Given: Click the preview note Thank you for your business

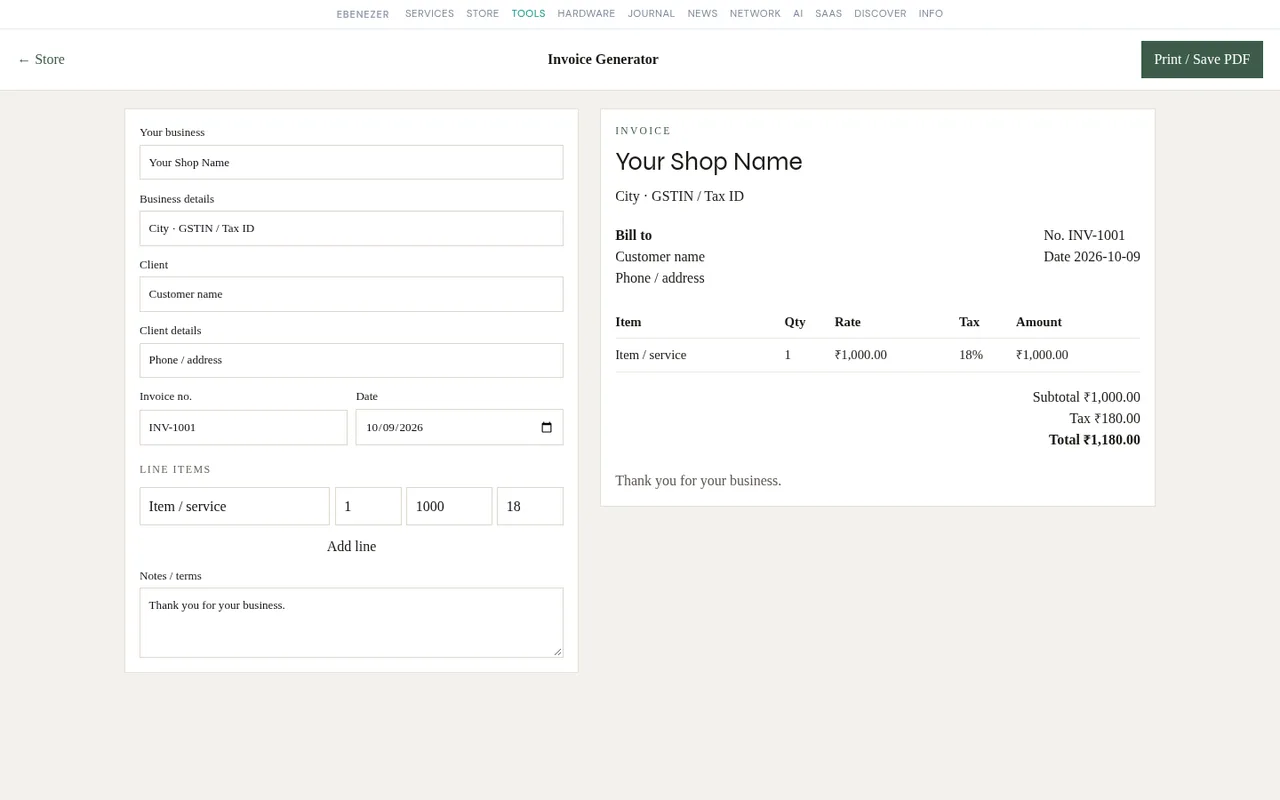Looking at the screenshot, I should coord(698,481).
